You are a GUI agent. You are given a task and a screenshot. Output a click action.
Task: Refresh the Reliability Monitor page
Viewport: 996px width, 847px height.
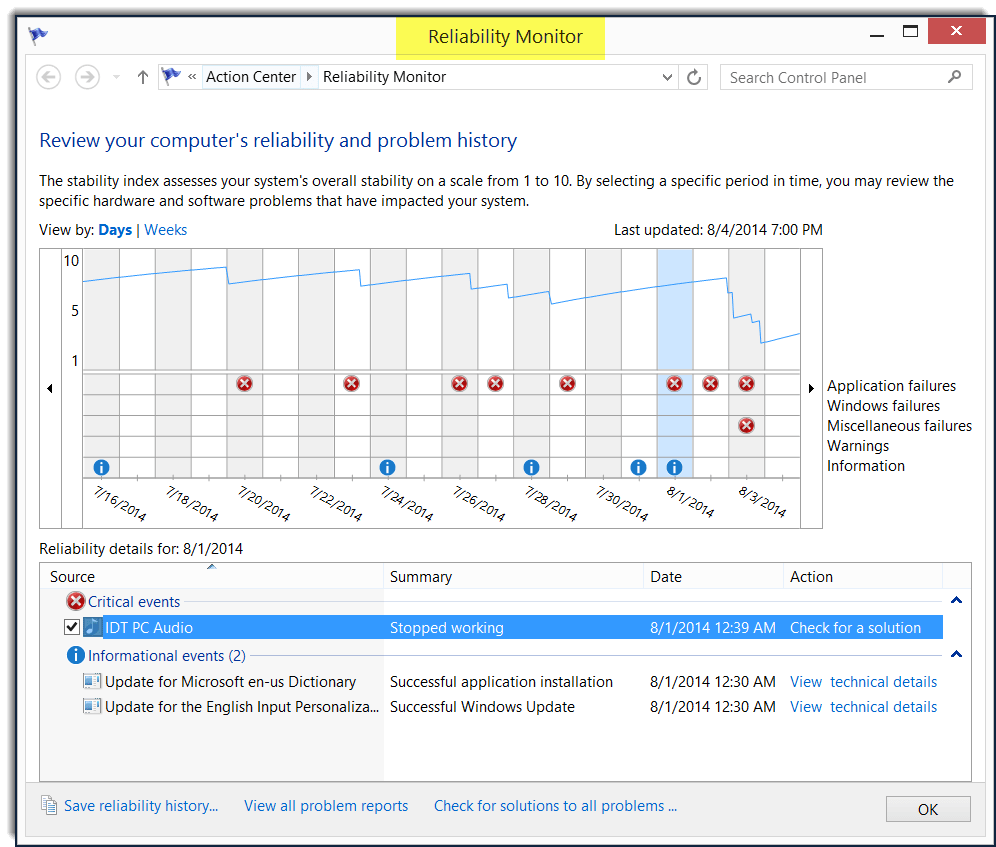[x=694, y=77]
